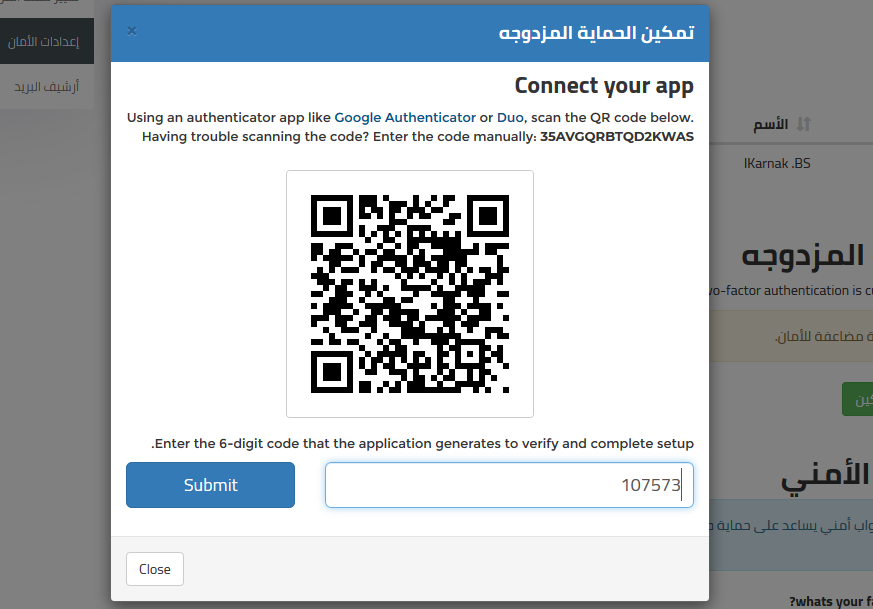Click the Connect your app heading

604,86
